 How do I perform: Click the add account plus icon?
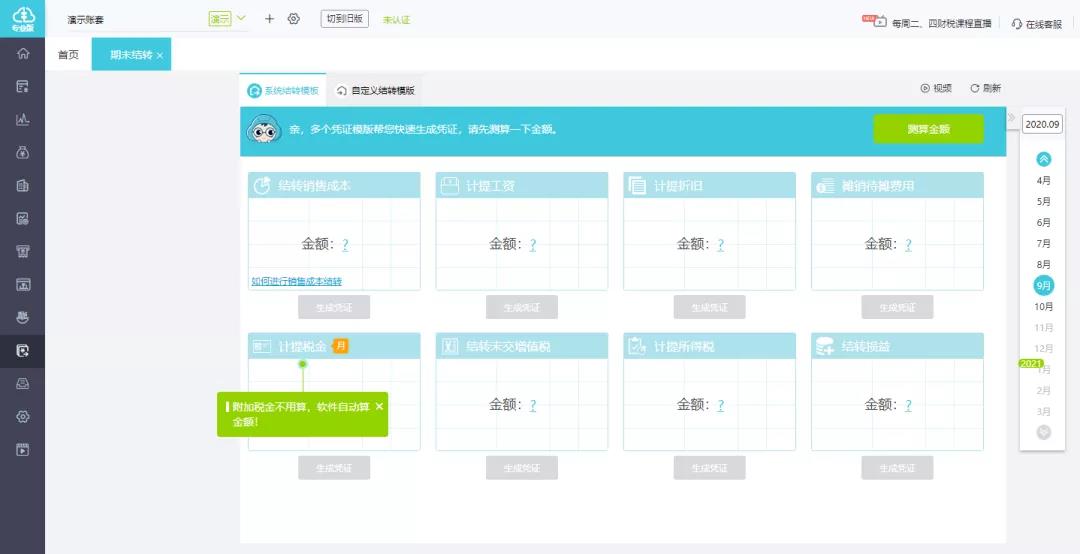coord(269,19)
